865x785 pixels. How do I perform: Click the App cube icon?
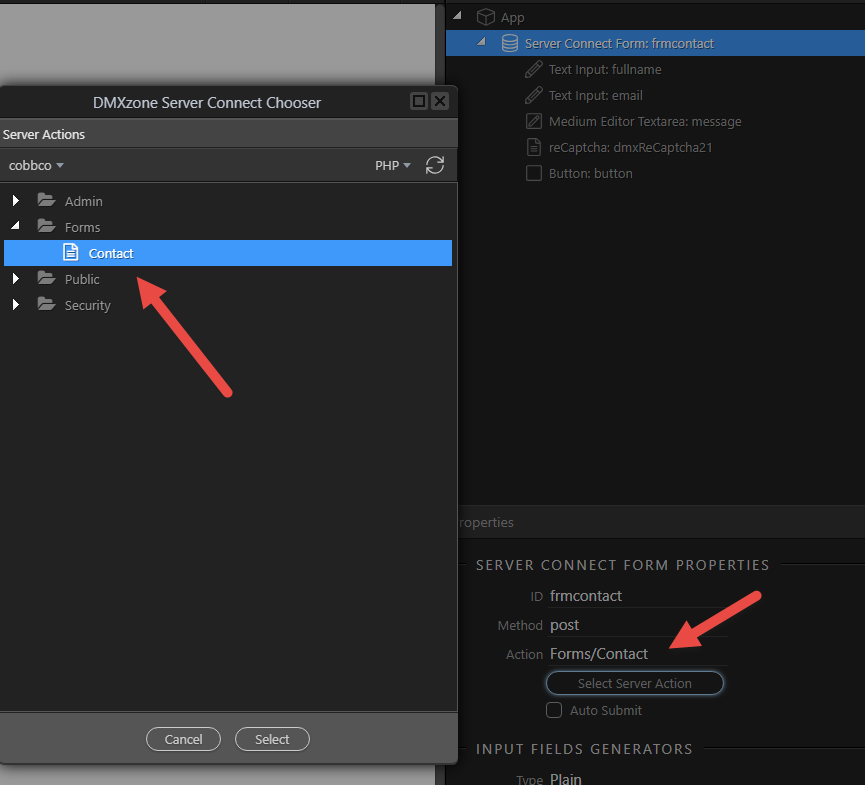coord(485,17)
